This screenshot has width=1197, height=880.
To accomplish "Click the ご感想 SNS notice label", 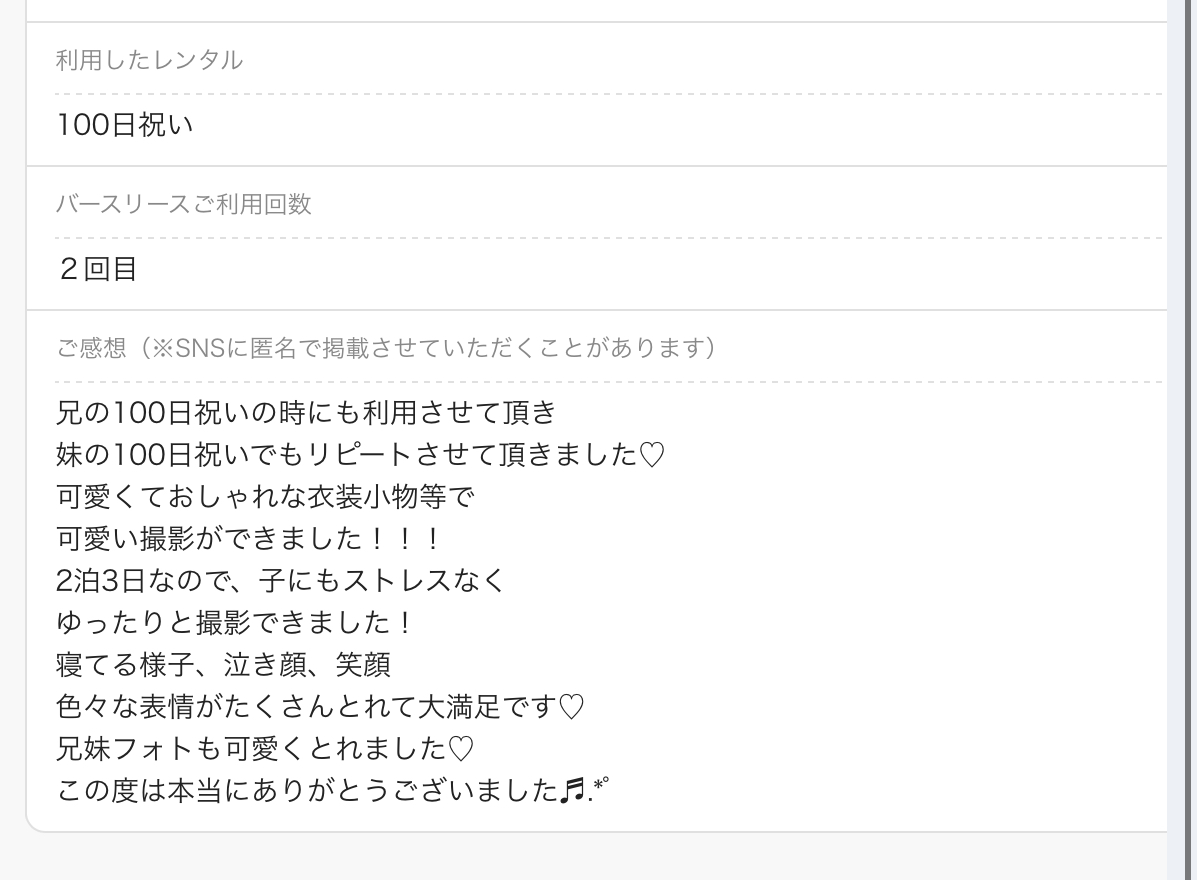I will point(386,348).
